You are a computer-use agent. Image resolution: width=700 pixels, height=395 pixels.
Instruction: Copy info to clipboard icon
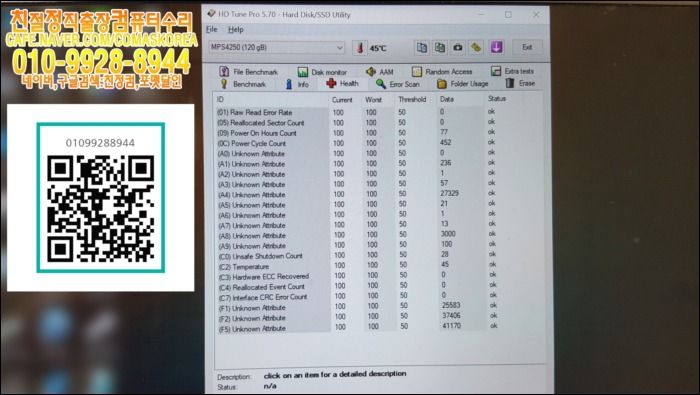421,47
